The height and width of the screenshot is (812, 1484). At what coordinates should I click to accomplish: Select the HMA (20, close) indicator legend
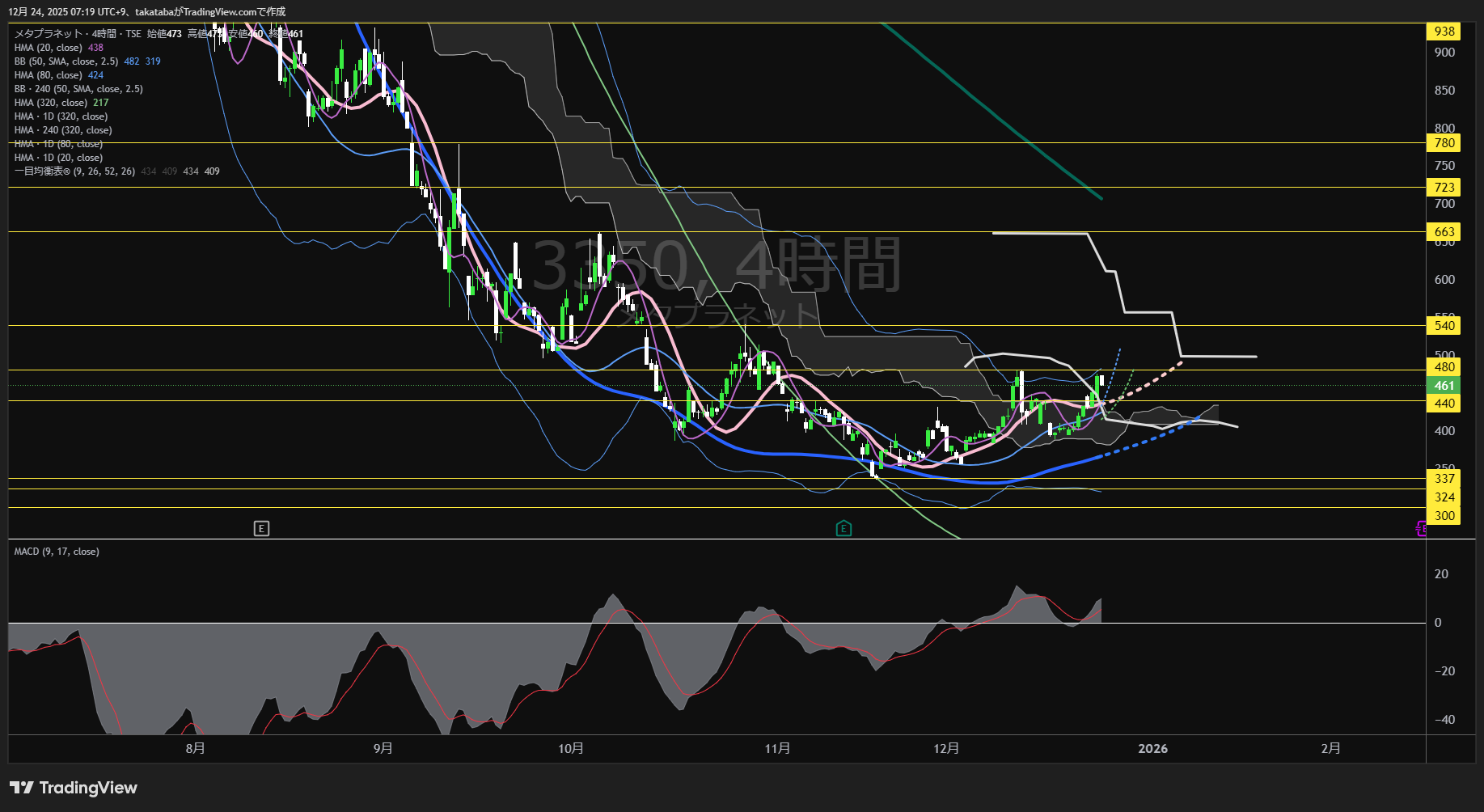coord(49,48)
